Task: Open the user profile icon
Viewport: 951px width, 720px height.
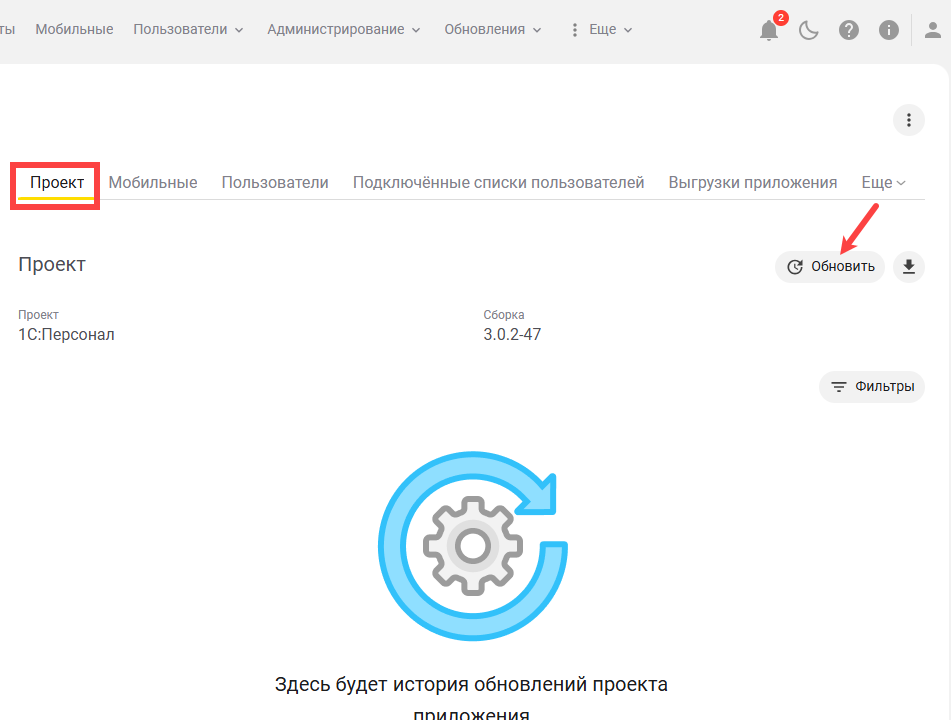Action: [933, 30]
